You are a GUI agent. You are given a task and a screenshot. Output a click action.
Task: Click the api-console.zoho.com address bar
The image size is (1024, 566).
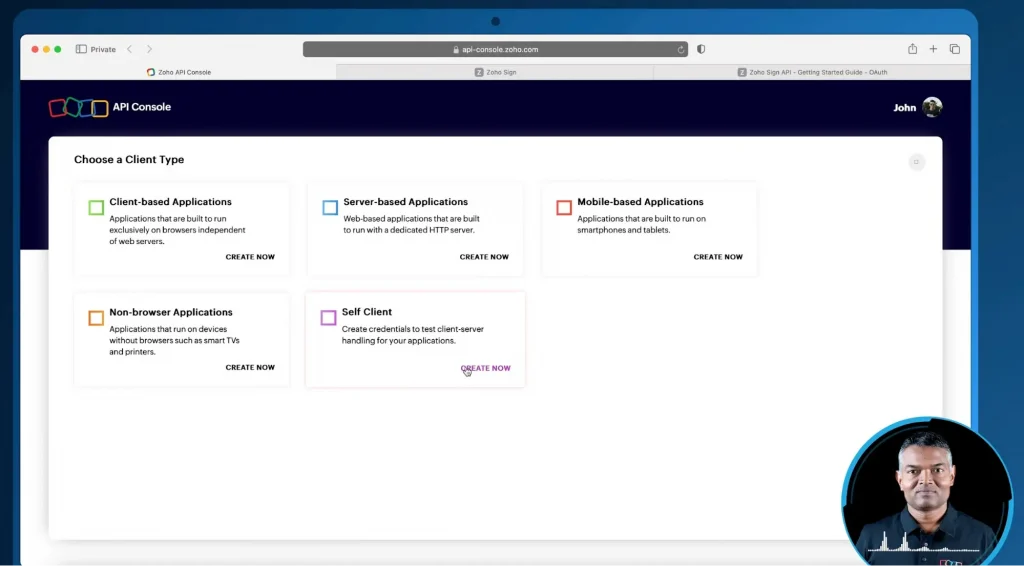[x=495, y=49]
